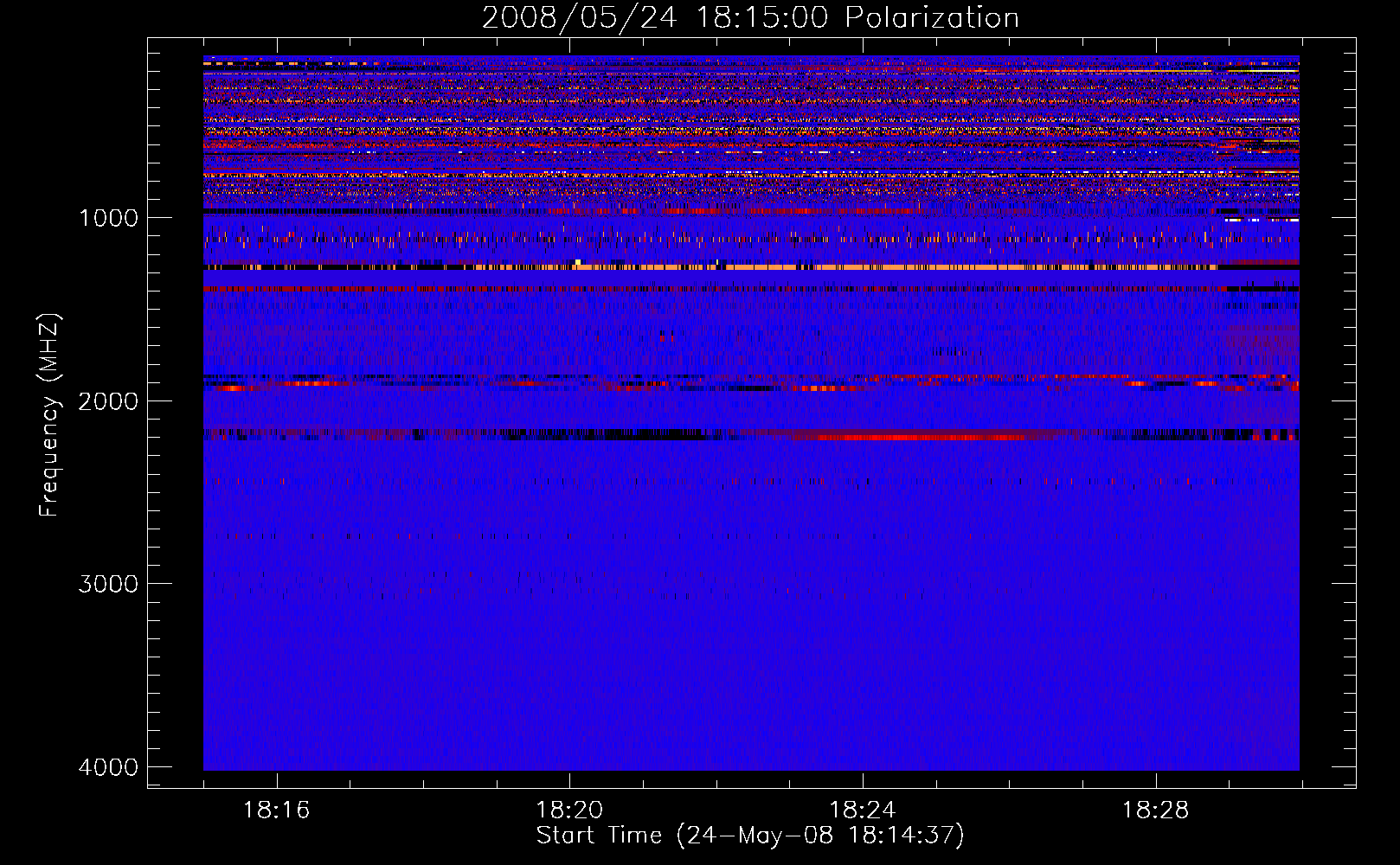The height and width of the screenshot is (865, 1400).
Task: Click the 18:20 time tick label
Action: (x=569, y=811)
